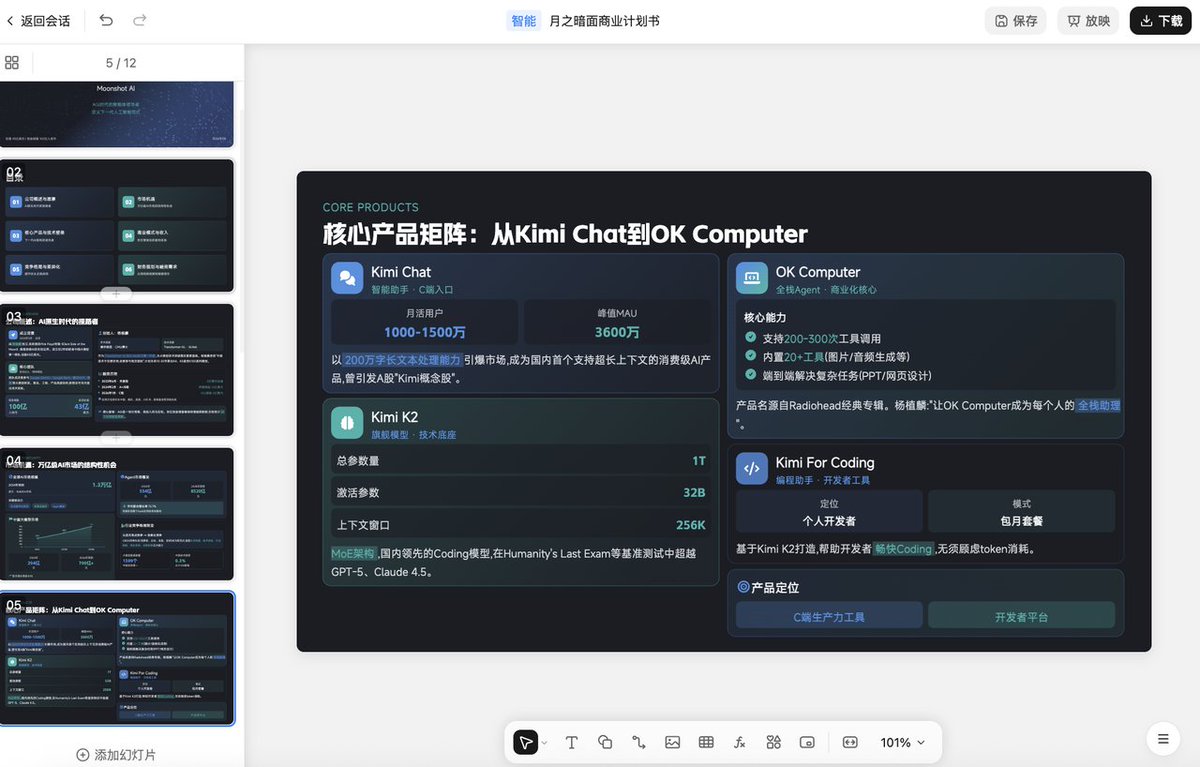The height and width of the screenshot is (767, 1200).
Task: Click the check icon beside 支持200-300次工具调用
Action: (x=751, y=338)
